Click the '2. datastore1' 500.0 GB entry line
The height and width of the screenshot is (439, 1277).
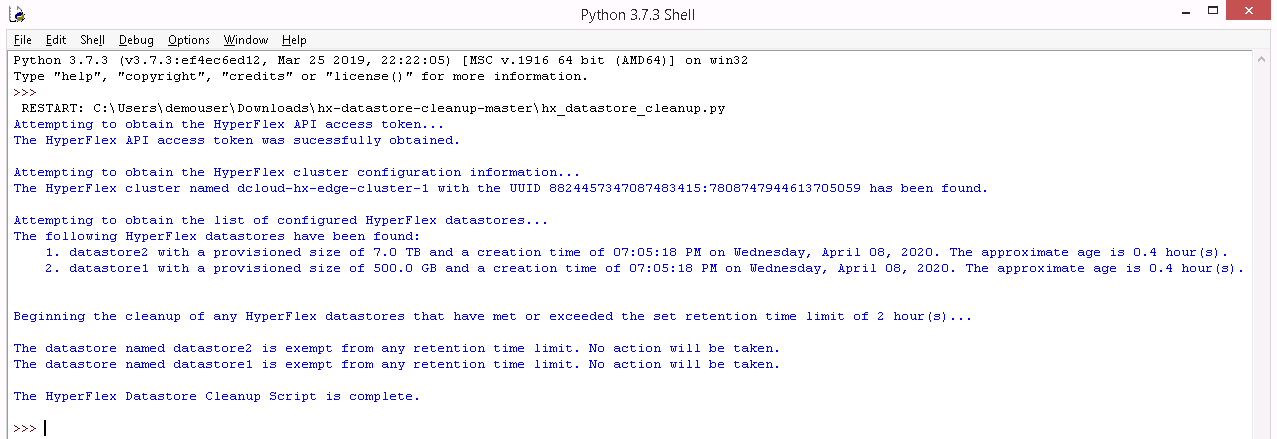[x=645, y=268]
